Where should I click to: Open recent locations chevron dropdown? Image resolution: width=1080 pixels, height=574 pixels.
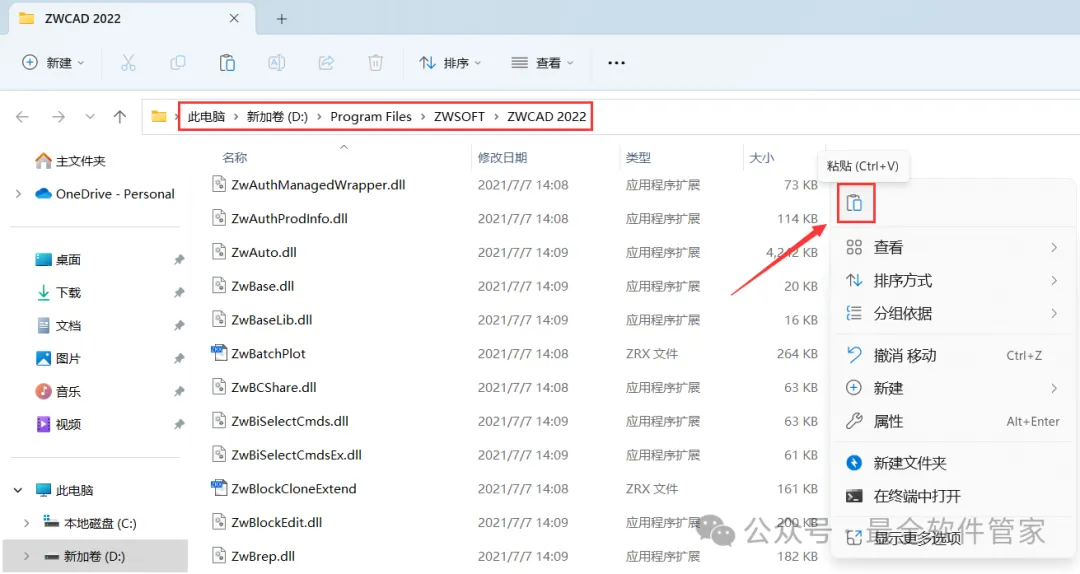(x=90, y=116)
